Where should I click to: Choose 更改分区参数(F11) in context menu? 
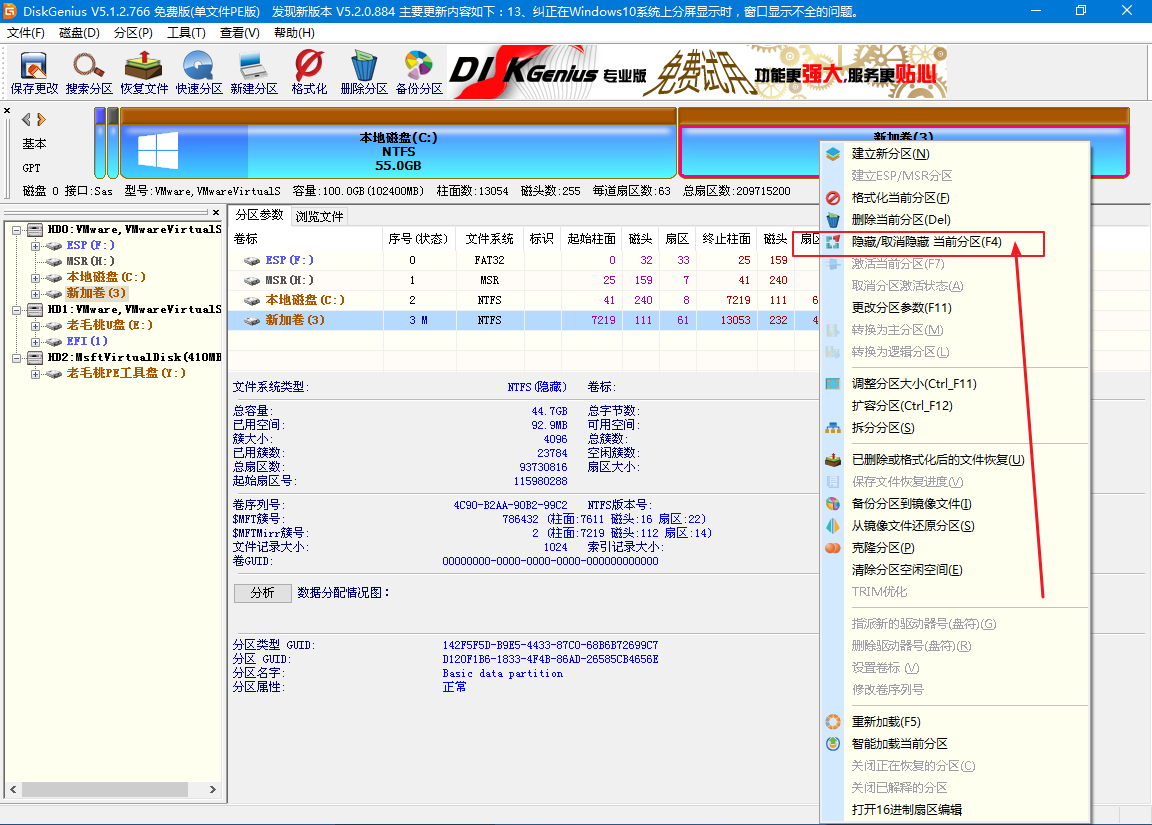901,308
